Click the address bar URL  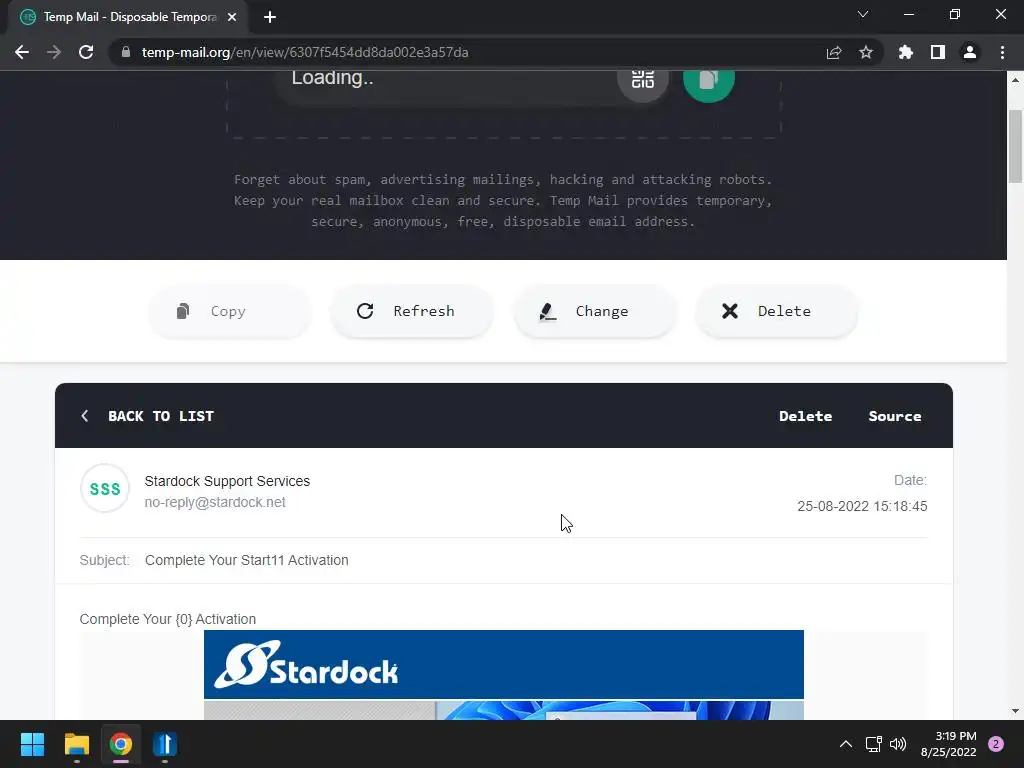tap(305, 52)
